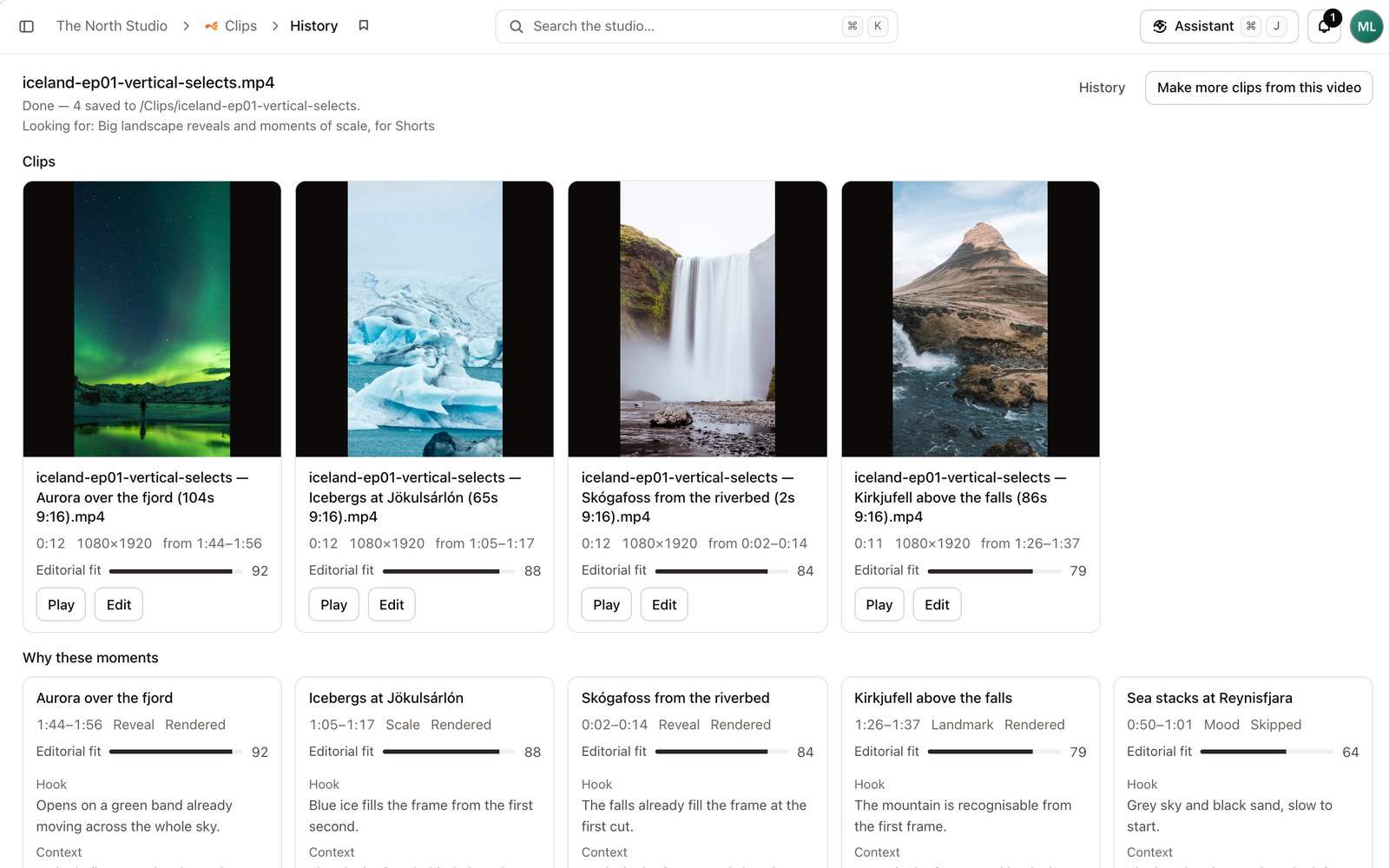1389x868 pixels.
Task: Go to The North Studio breadcrumb
Action: 112,26
